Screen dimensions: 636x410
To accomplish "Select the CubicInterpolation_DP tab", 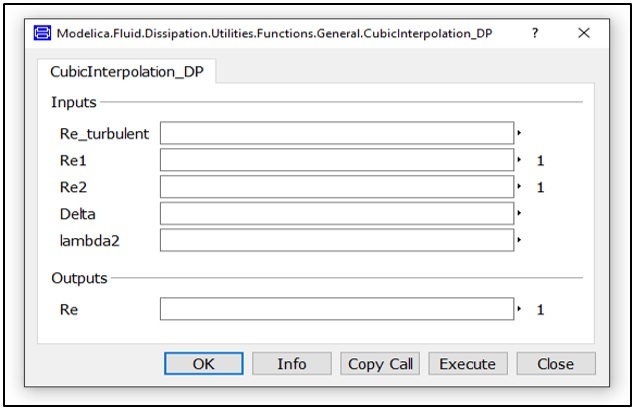I will pyautogui.click(x=127, y=72).
